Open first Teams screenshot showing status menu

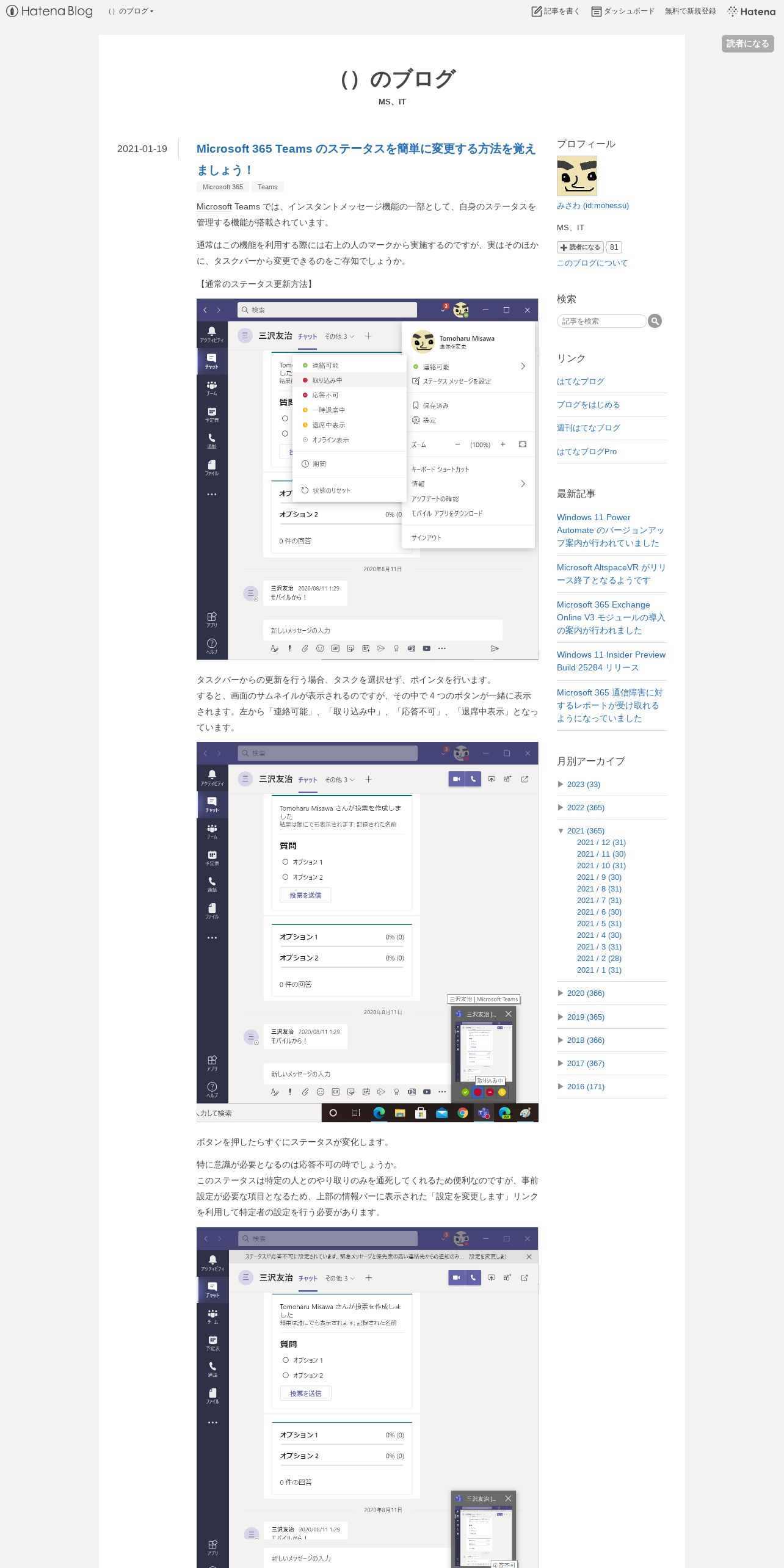(367, 479)
